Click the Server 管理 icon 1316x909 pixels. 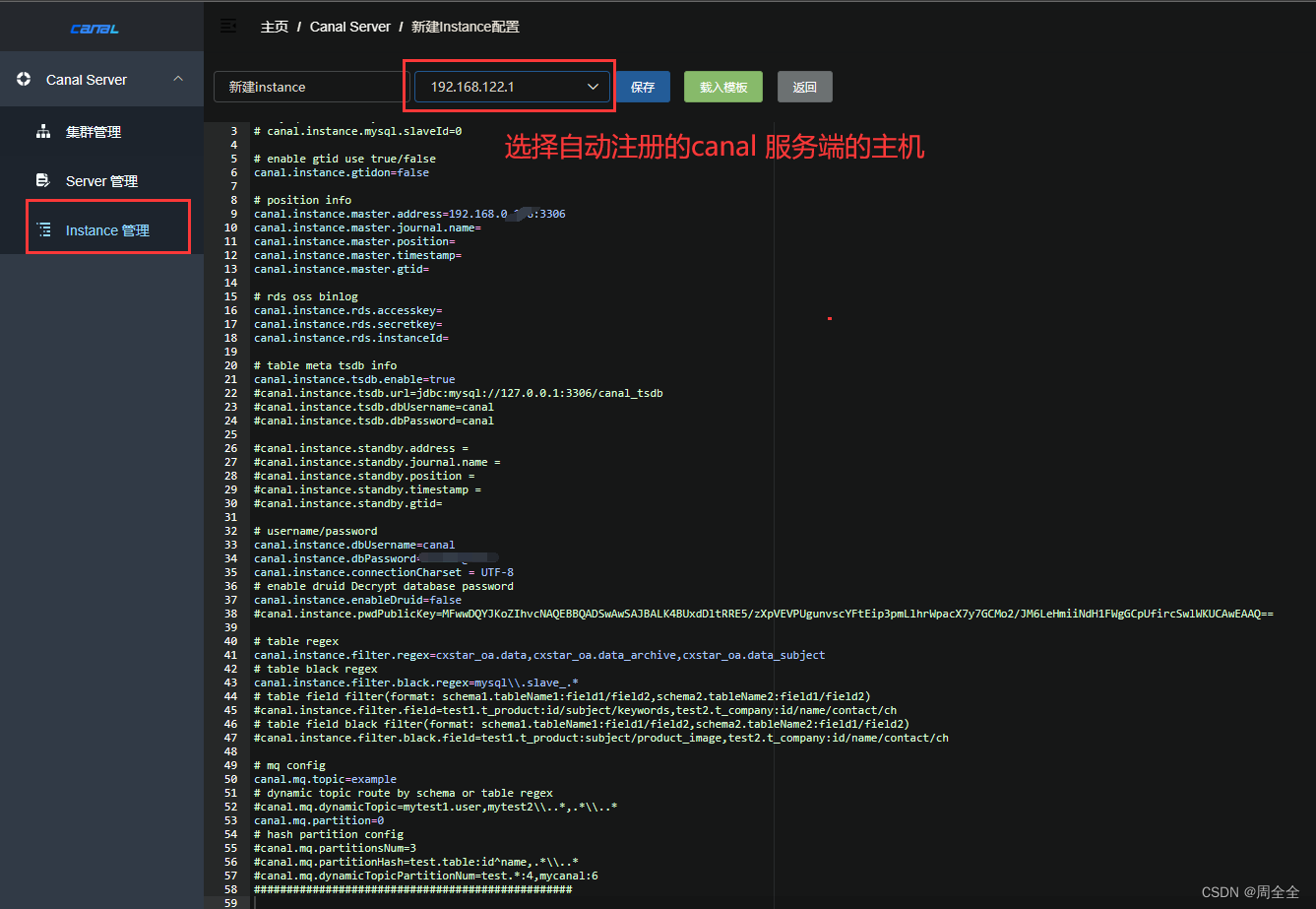[x=43, y=180]
